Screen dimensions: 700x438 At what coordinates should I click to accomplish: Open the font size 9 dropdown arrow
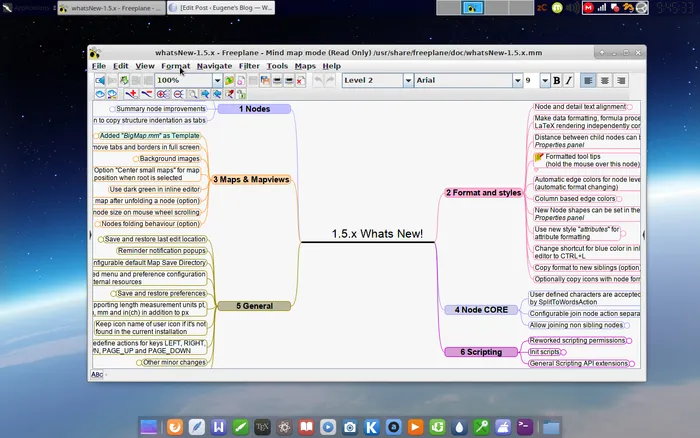tap(545, 80)
